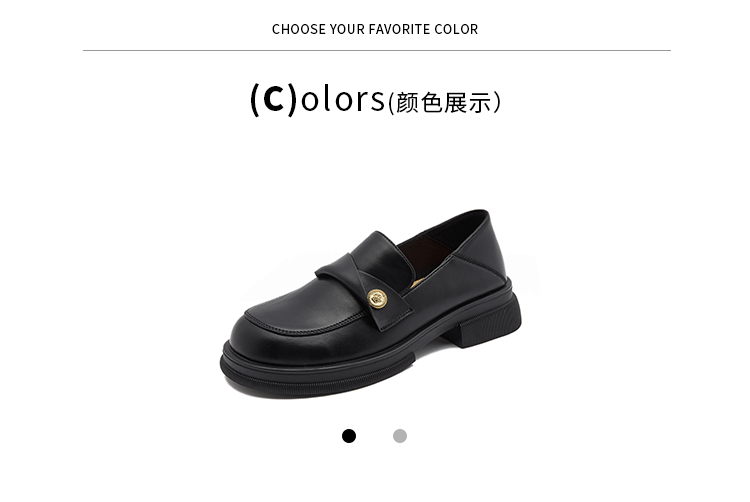
Task: Click the horizontal divider line under caption
Action: (376, 50)
